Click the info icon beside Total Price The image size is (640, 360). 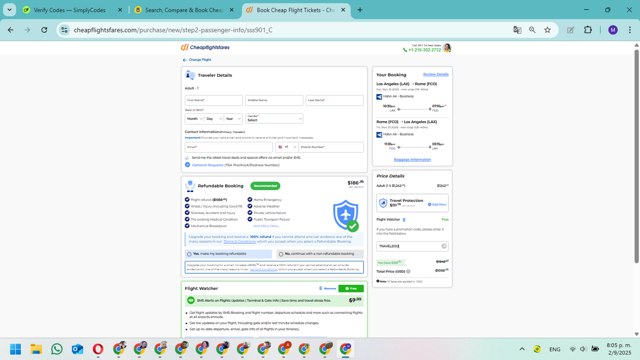coord(408,271)
